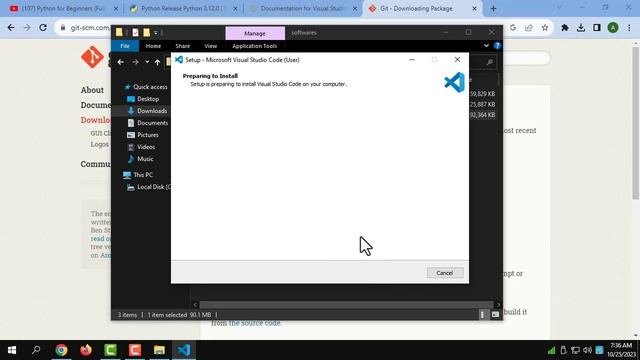Click the Chrome page vertical scrollbar
The image size is (640, 360).
(636, 122)
